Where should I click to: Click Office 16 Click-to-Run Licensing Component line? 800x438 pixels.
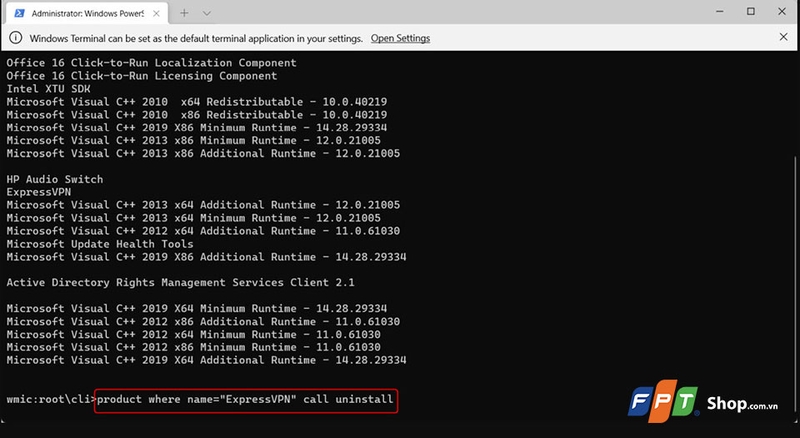point(142,76)
